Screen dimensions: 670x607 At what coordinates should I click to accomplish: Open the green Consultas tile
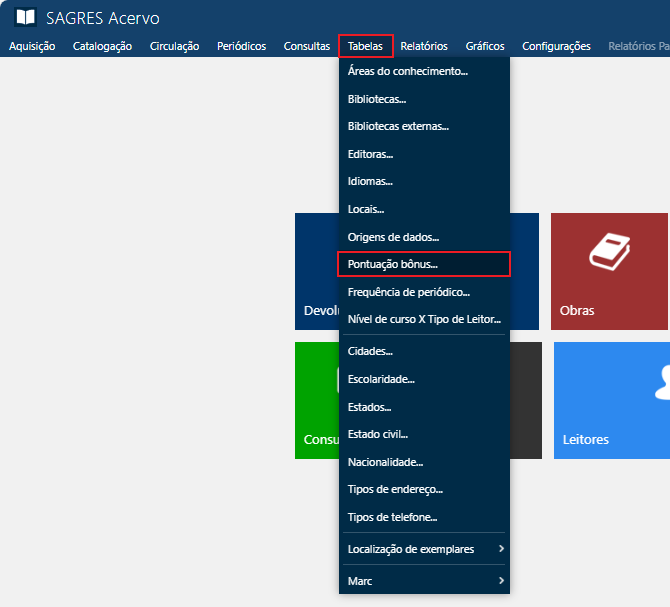point(317,401)
